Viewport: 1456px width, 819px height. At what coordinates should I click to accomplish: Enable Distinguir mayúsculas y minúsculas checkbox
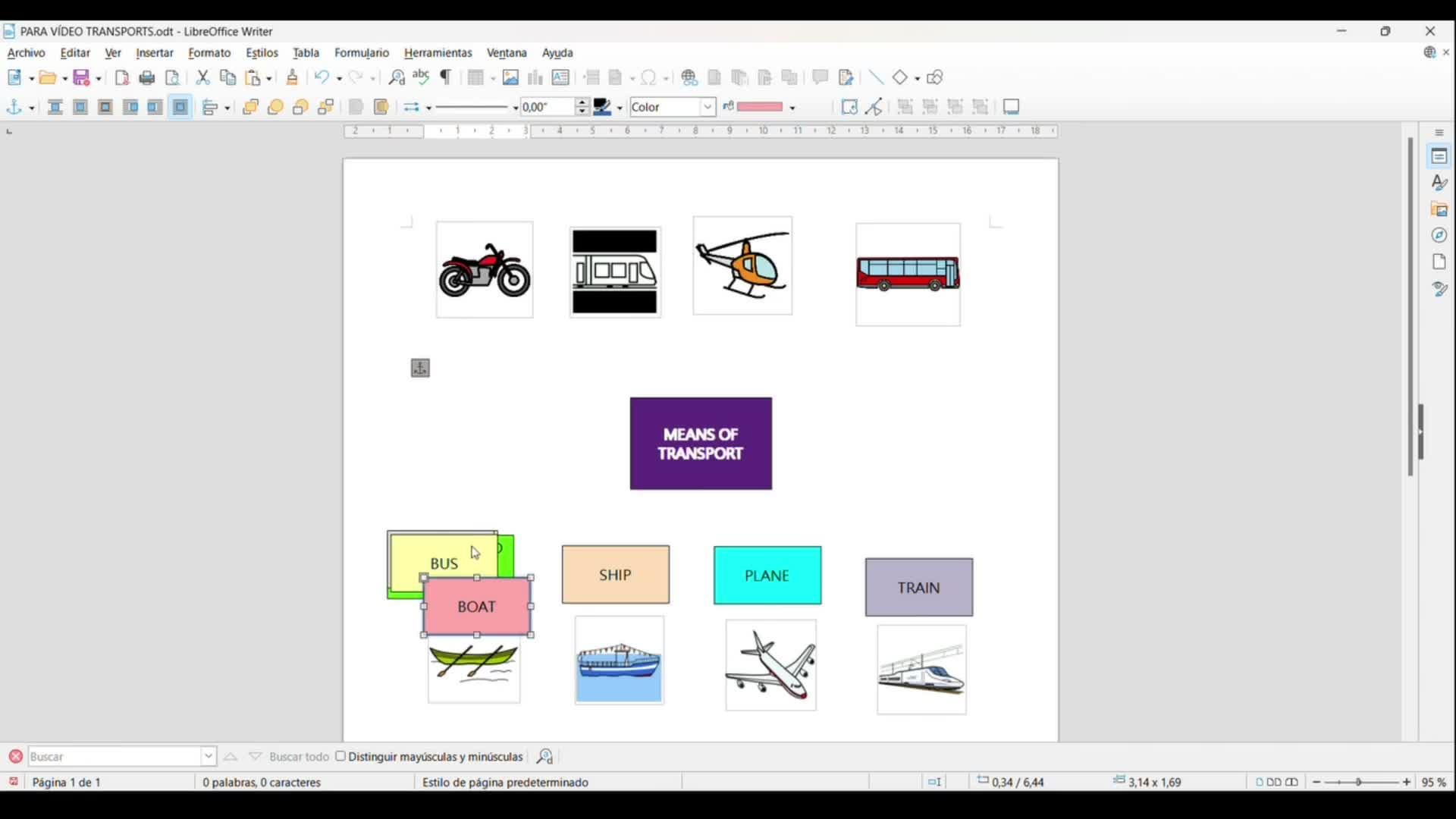point(340,757)
